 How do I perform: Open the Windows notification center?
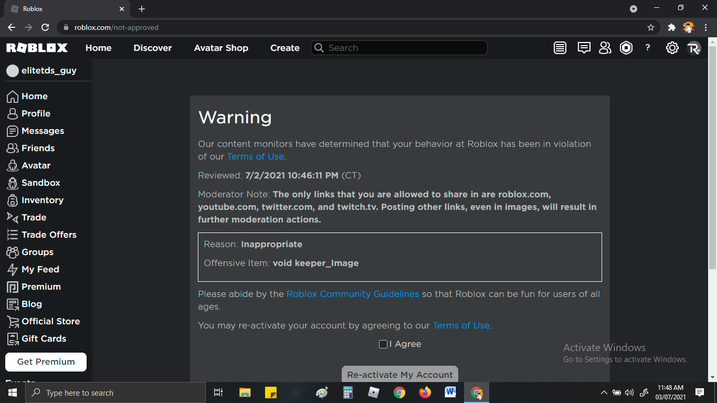click(700, 392)
